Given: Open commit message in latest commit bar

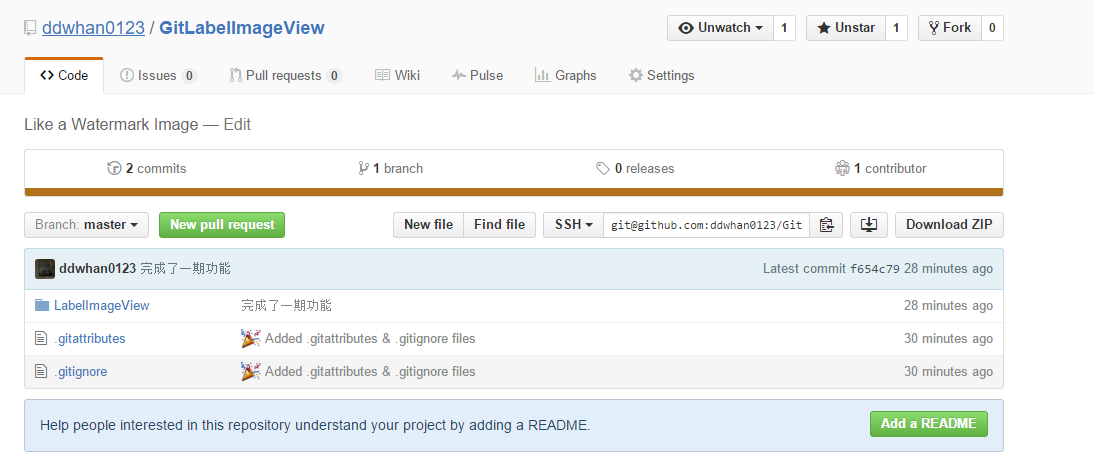Looking at the screenshot, I should tap(186, 269).
